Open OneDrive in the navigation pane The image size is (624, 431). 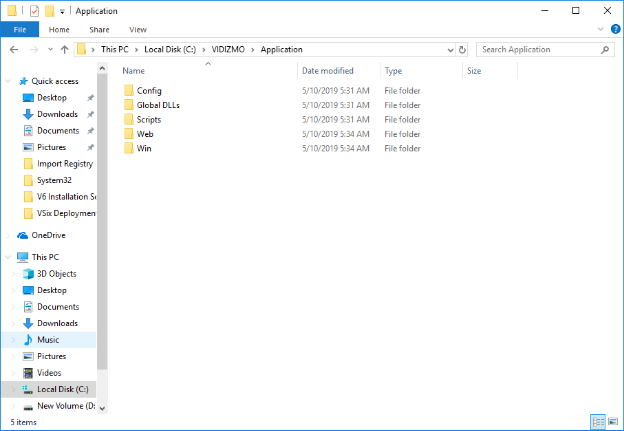click(x=48, y=235)
